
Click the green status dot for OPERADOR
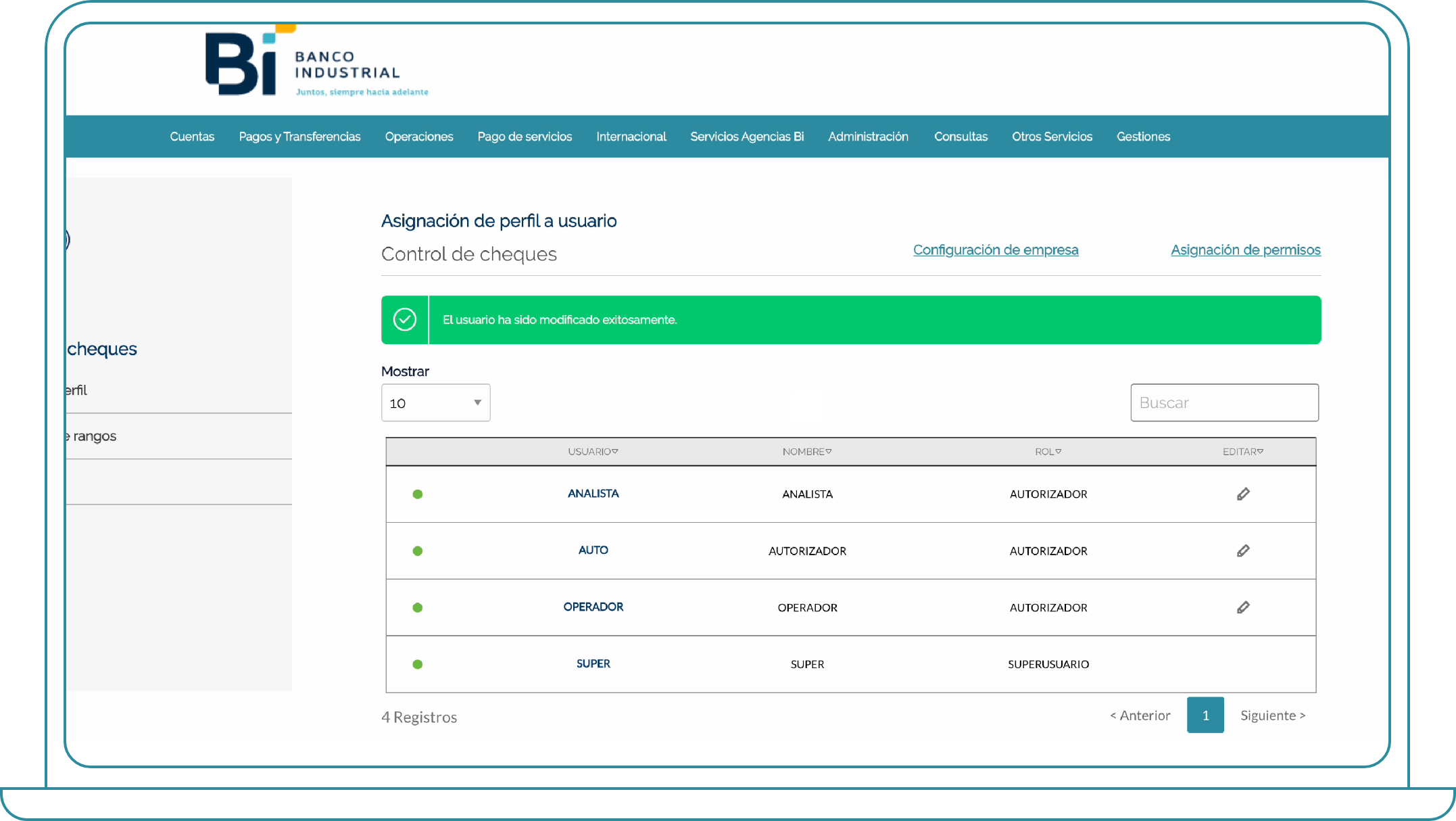point(418,608)
